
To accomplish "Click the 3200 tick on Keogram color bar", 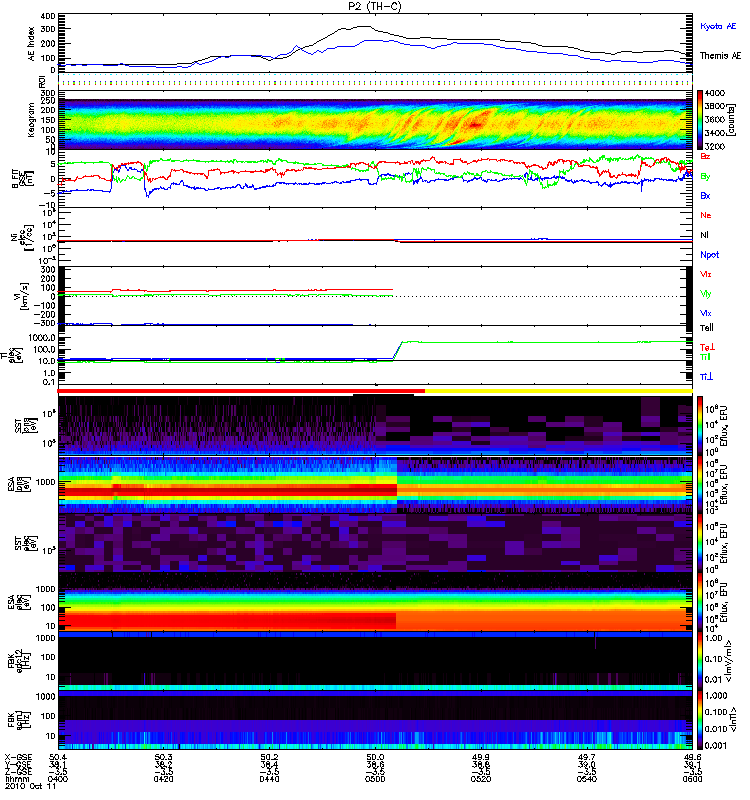I will [714, 146].
